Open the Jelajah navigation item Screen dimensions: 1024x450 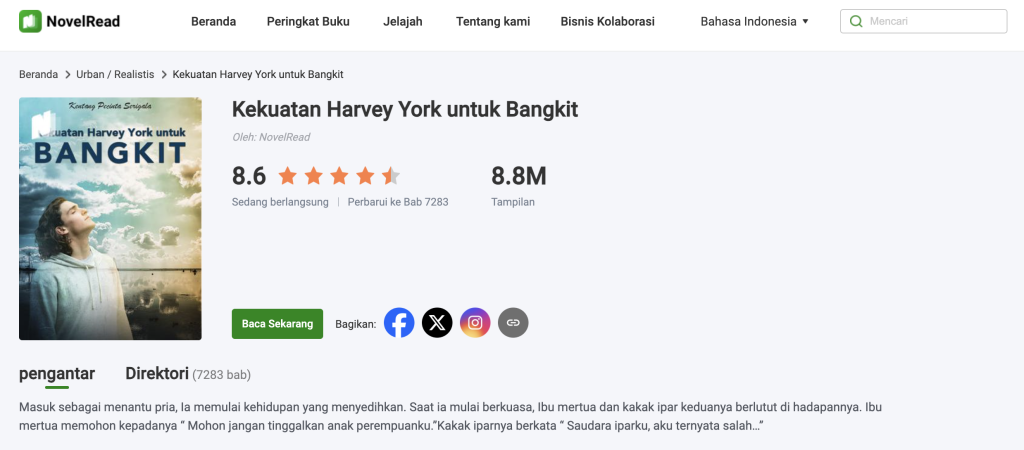pyautogui.click(x=402, y=21)
